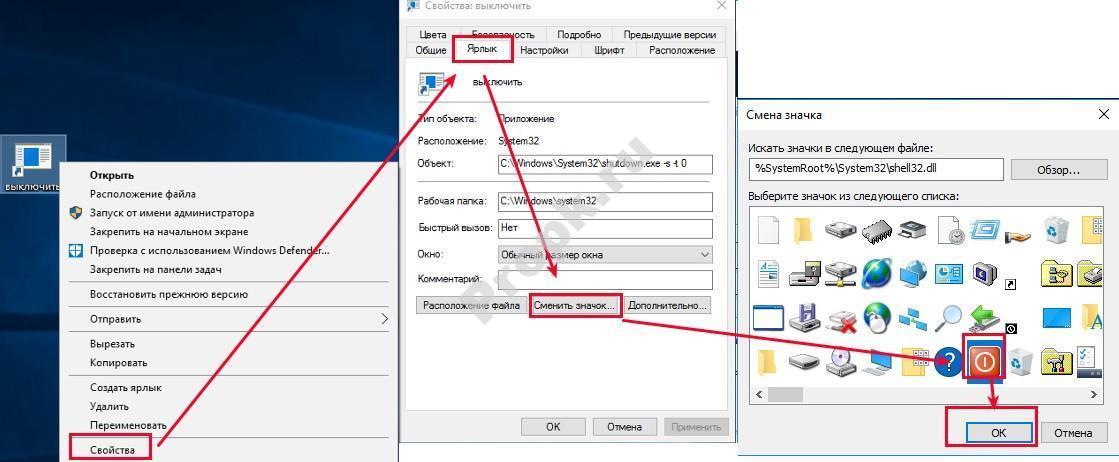1119x462 pixels.
Task: Choose Свойства in the context menu
Action: tap(112, 450)
